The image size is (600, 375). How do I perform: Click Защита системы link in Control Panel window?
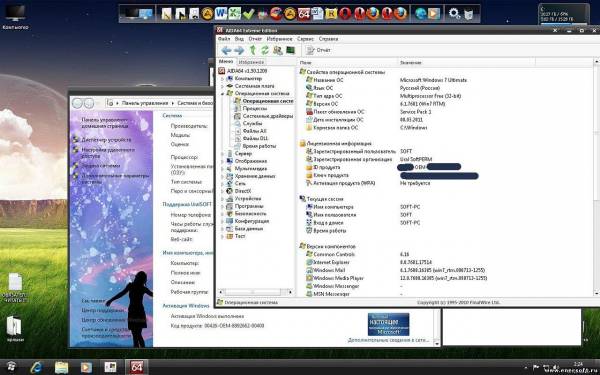[x=101, y=166]
